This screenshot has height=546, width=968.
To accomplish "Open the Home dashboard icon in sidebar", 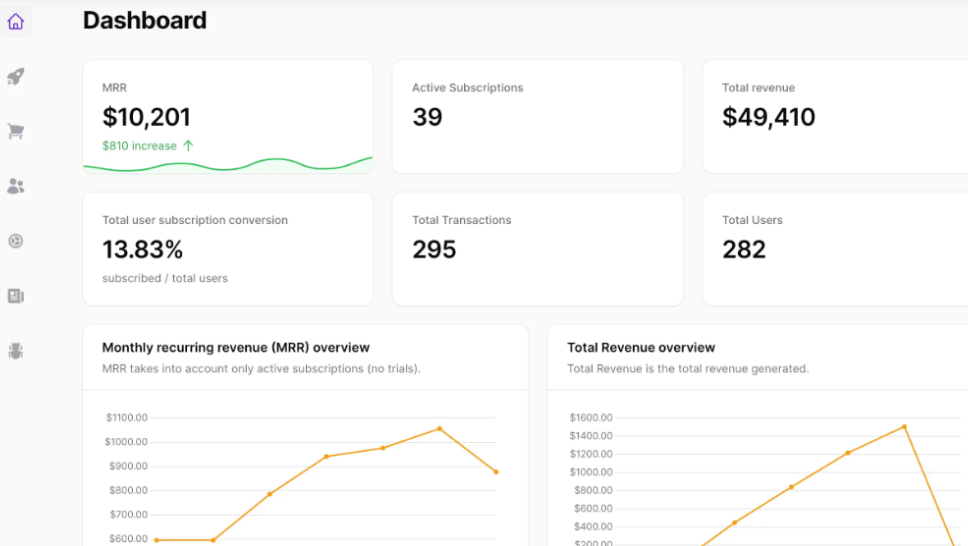I will (15, 22).
